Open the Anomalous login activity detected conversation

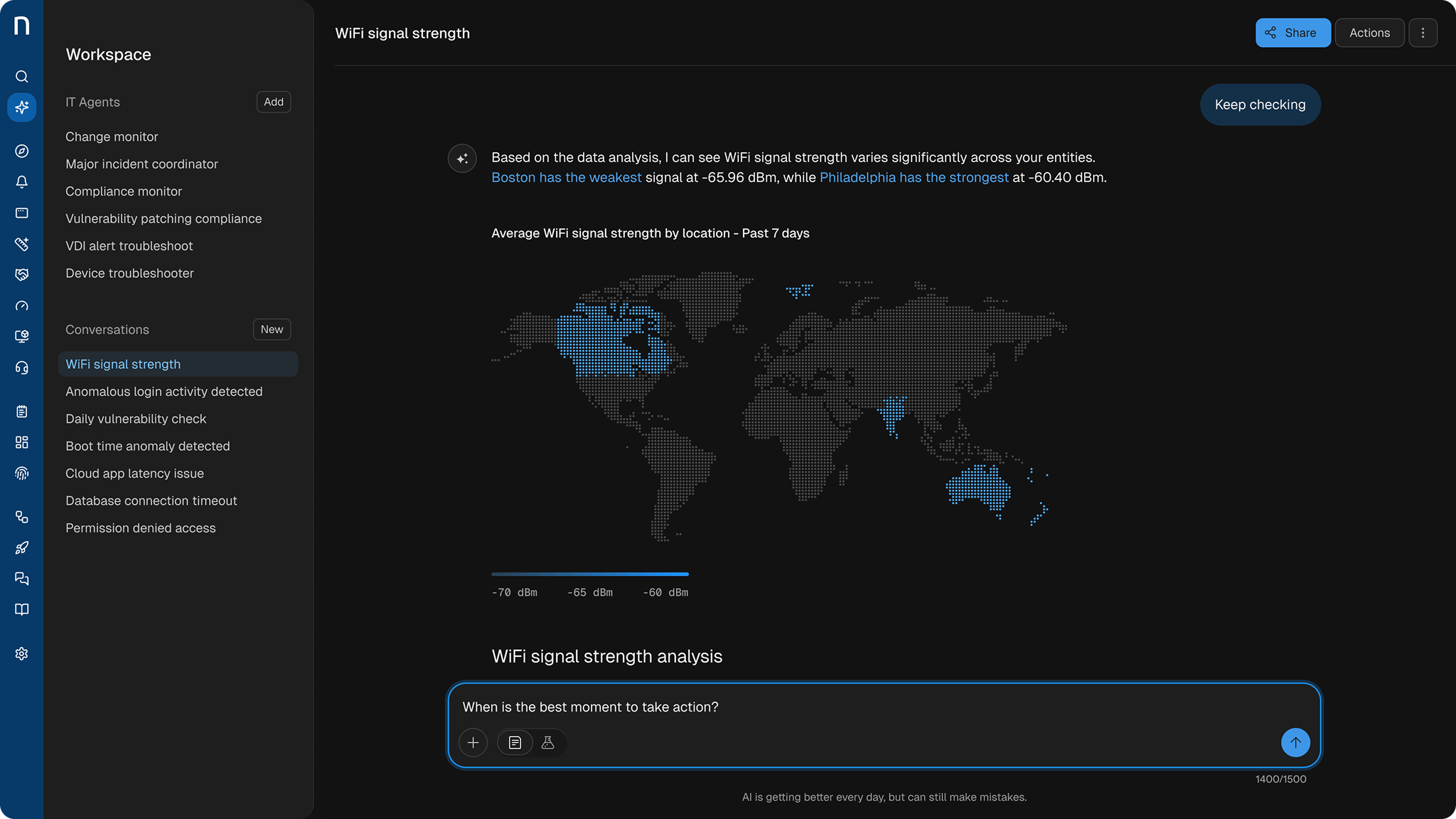(164, 392)
